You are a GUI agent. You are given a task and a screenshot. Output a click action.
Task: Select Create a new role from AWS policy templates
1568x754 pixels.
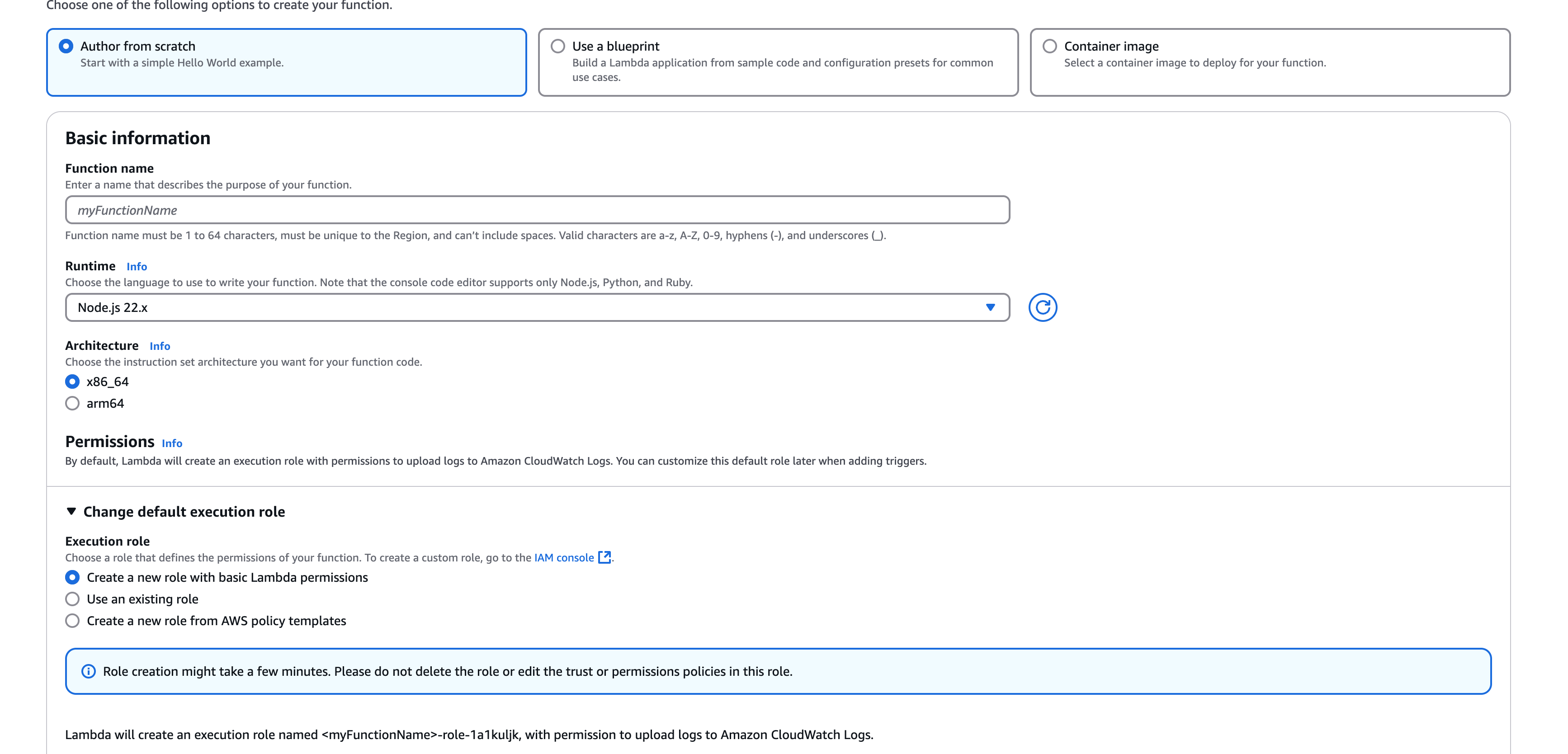[x=72, y=621]
